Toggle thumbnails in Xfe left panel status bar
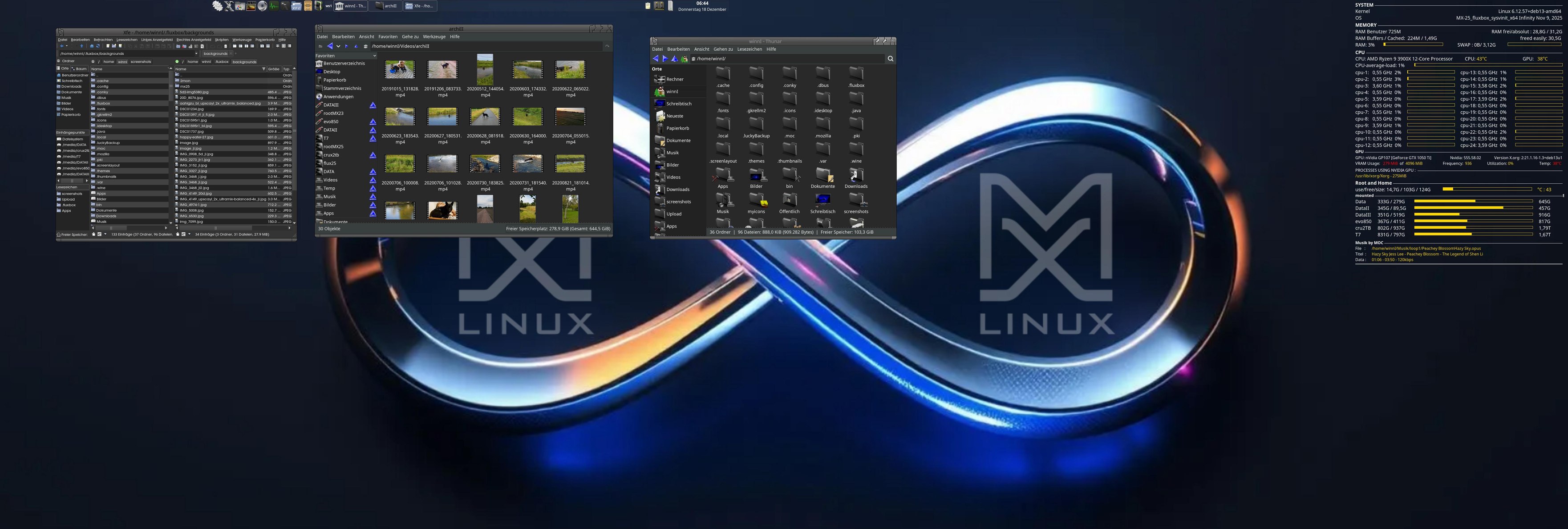The image size is (1568, 529). click(x=99, y=234)
